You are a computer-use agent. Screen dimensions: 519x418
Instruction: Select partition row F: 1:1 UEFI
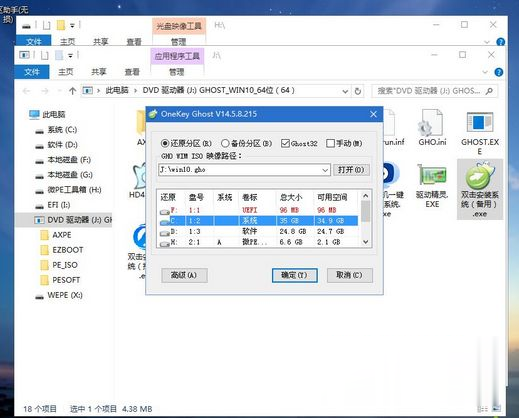[x=258, y=210]
